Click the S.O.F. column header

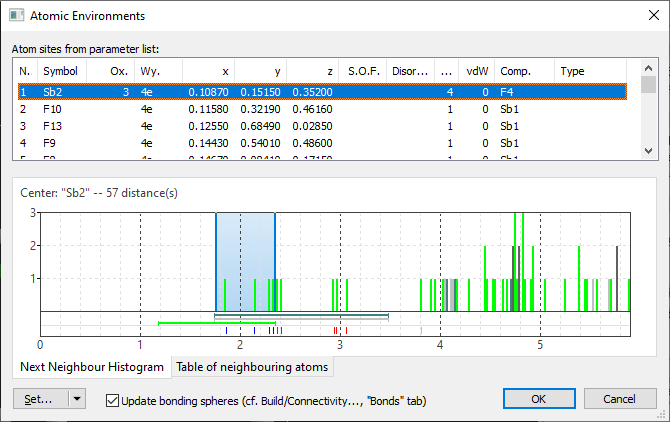coord(363,72)
